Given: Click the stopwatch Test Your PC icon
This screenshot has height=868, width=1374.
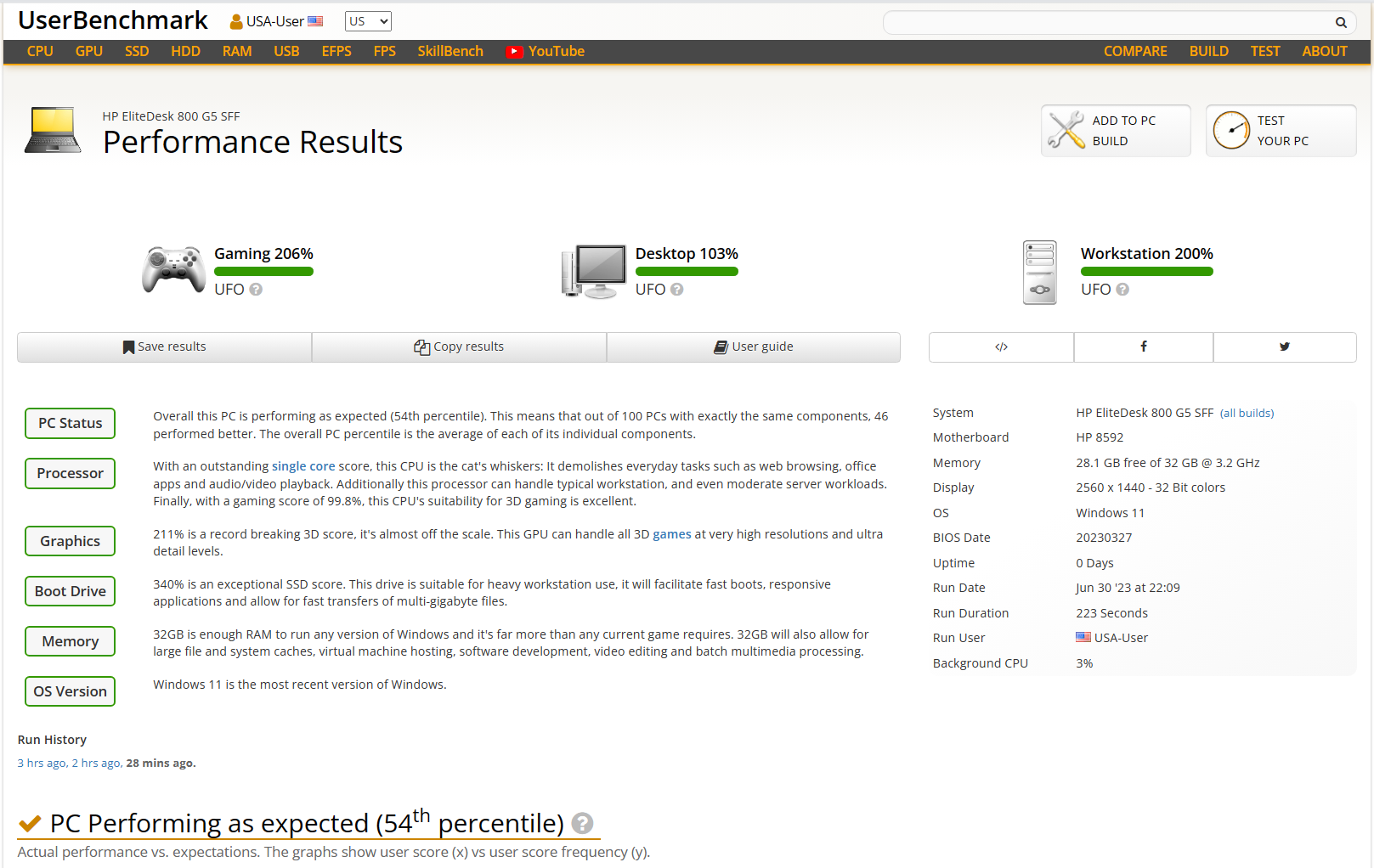Looking at the screenshot, I should pyautogui.click(x=1231, y=131).
